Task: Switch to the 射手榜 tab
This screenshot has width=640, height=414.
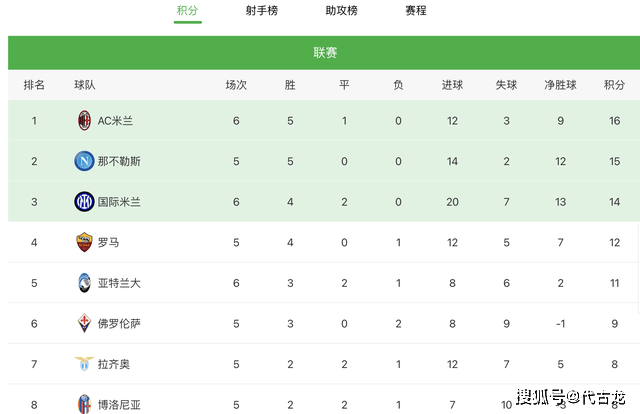Action: pos(262,10)
